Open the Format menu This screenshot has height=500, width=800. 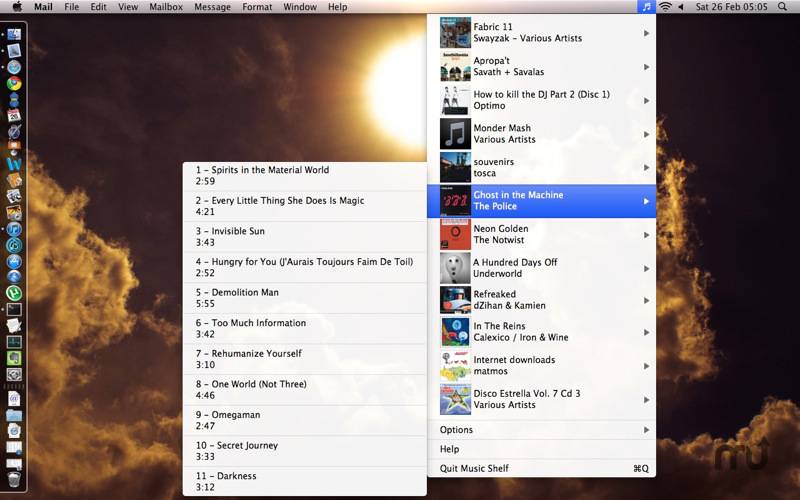pyautogui.click(x=257, y=7)
